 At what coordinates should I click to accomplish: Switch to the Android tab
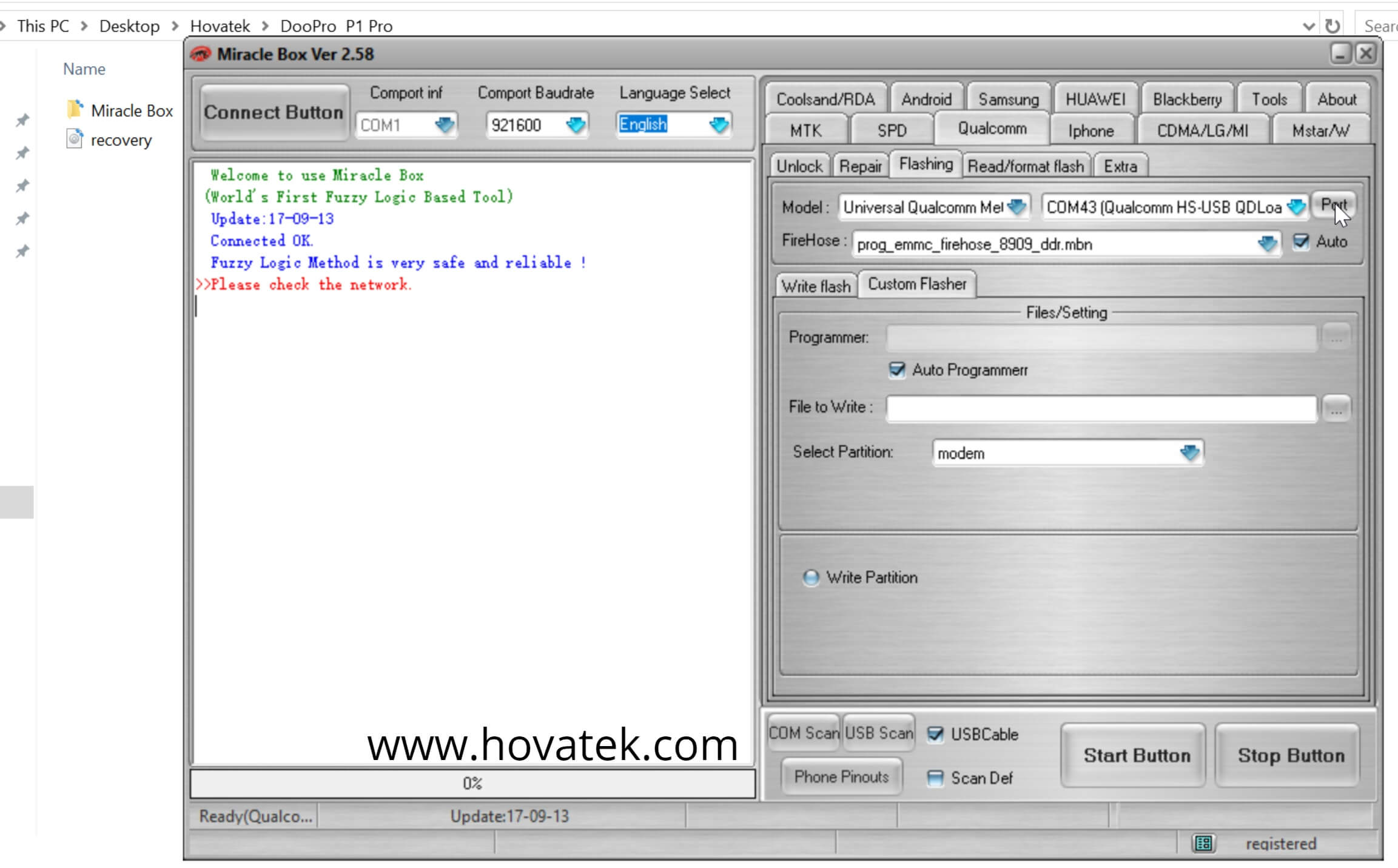point(926,99)
